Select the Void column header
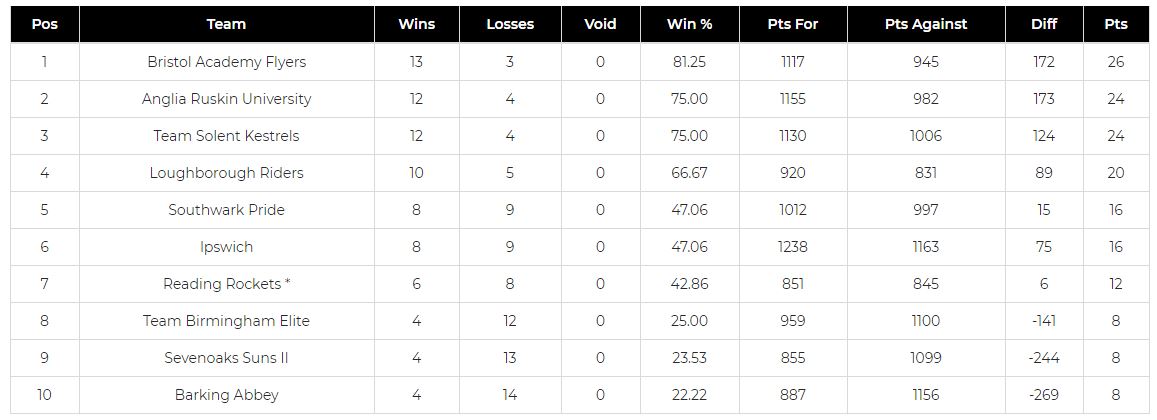Viewport: 1157px width, 420px height. pos(600,24)
